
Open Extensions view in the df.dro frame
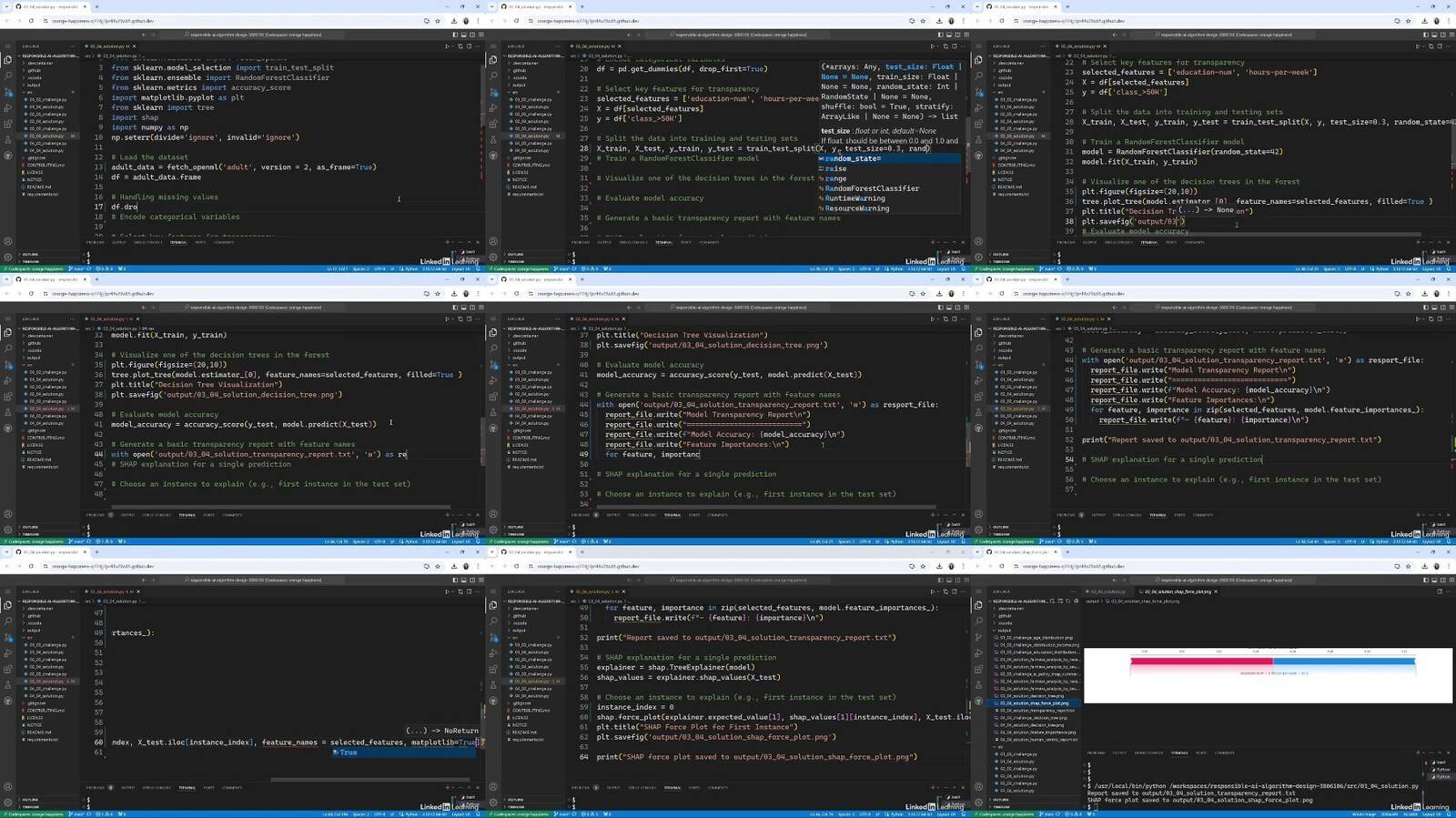click(8, 124)
